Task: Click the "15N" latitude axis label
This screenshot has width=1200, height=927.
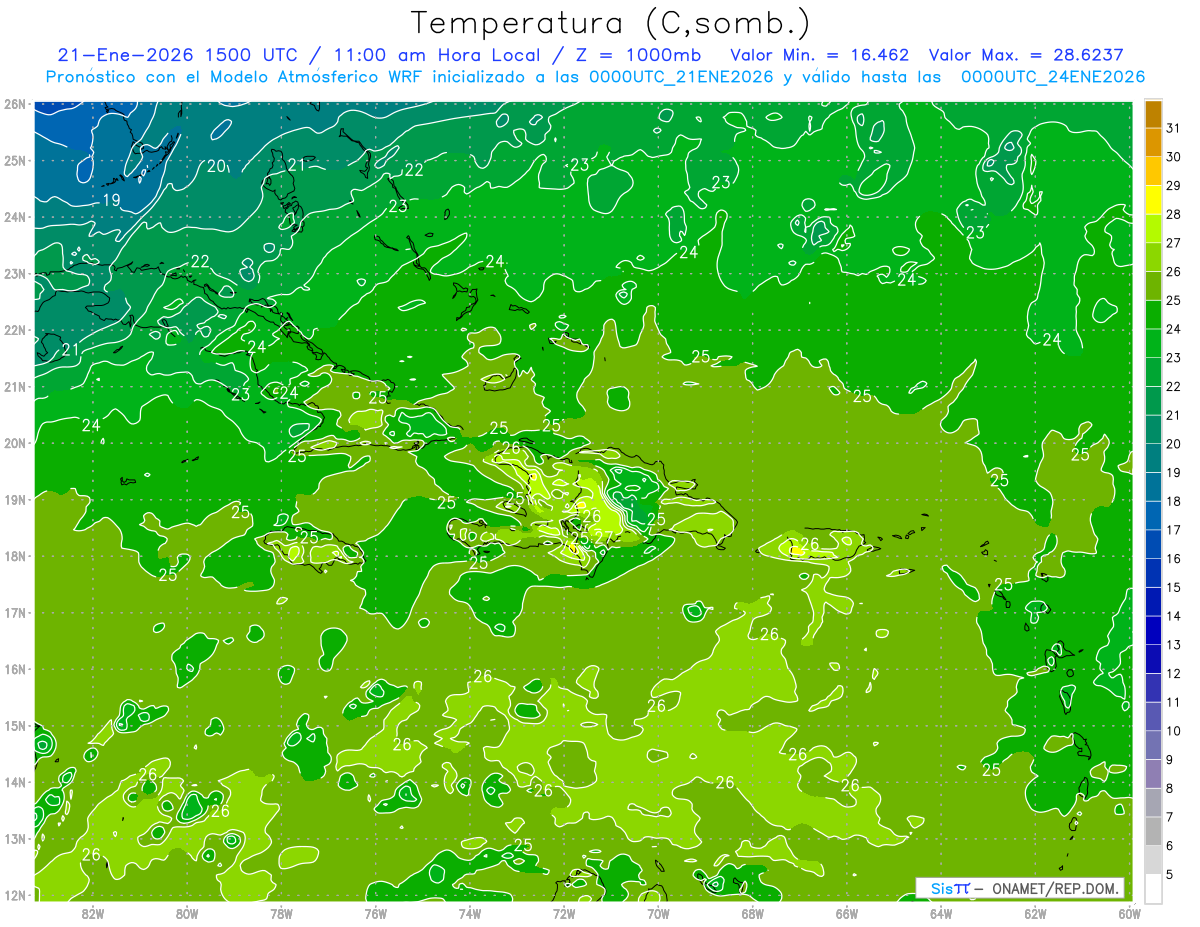Action: click(15, 725)
